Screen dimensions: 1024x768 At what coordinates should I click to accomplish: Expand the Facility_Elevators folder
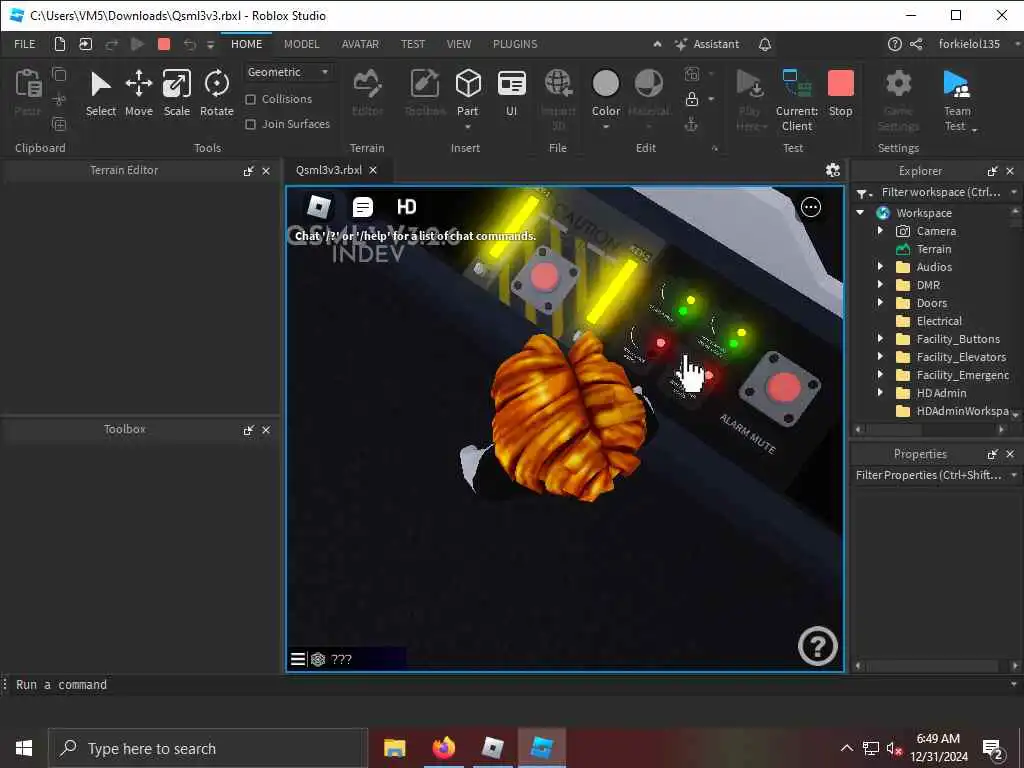[x=880, y=357]
